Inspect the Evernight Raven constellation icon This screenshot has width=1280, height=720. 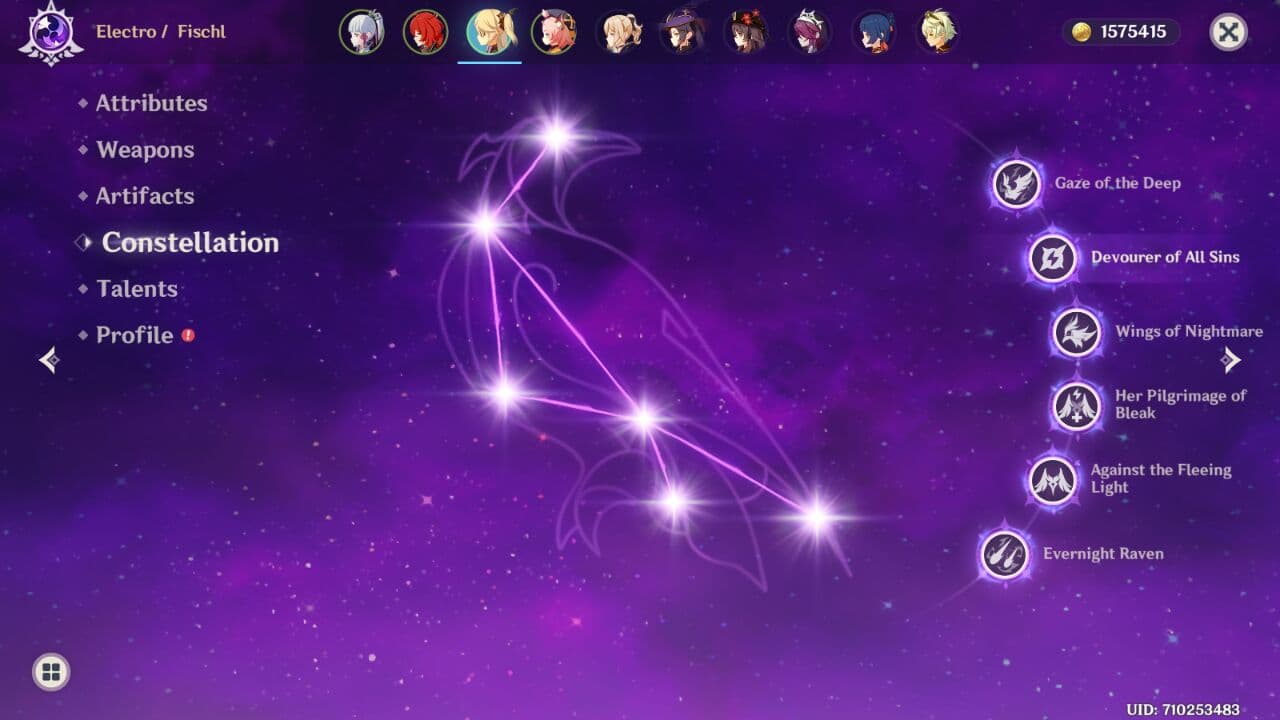pos(1005,554)
